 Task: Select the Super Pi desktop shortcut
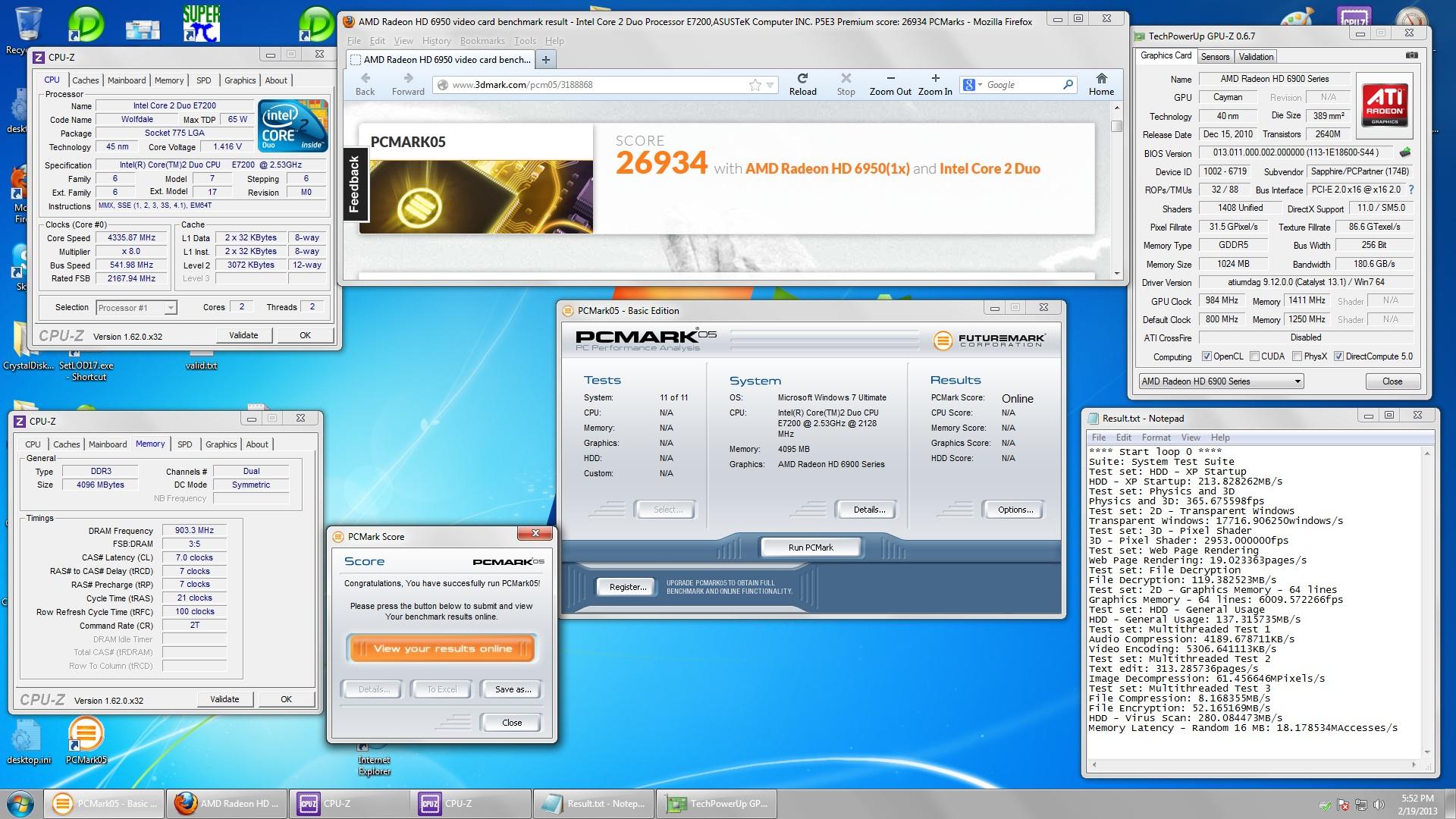[201, 23]
